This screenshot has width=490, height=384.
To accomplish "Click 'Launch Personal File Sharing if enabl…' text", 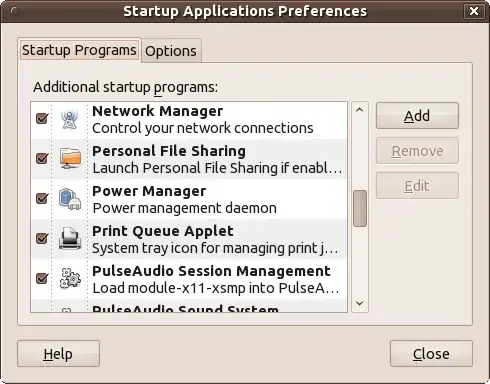I will click(x=217, y=168).
